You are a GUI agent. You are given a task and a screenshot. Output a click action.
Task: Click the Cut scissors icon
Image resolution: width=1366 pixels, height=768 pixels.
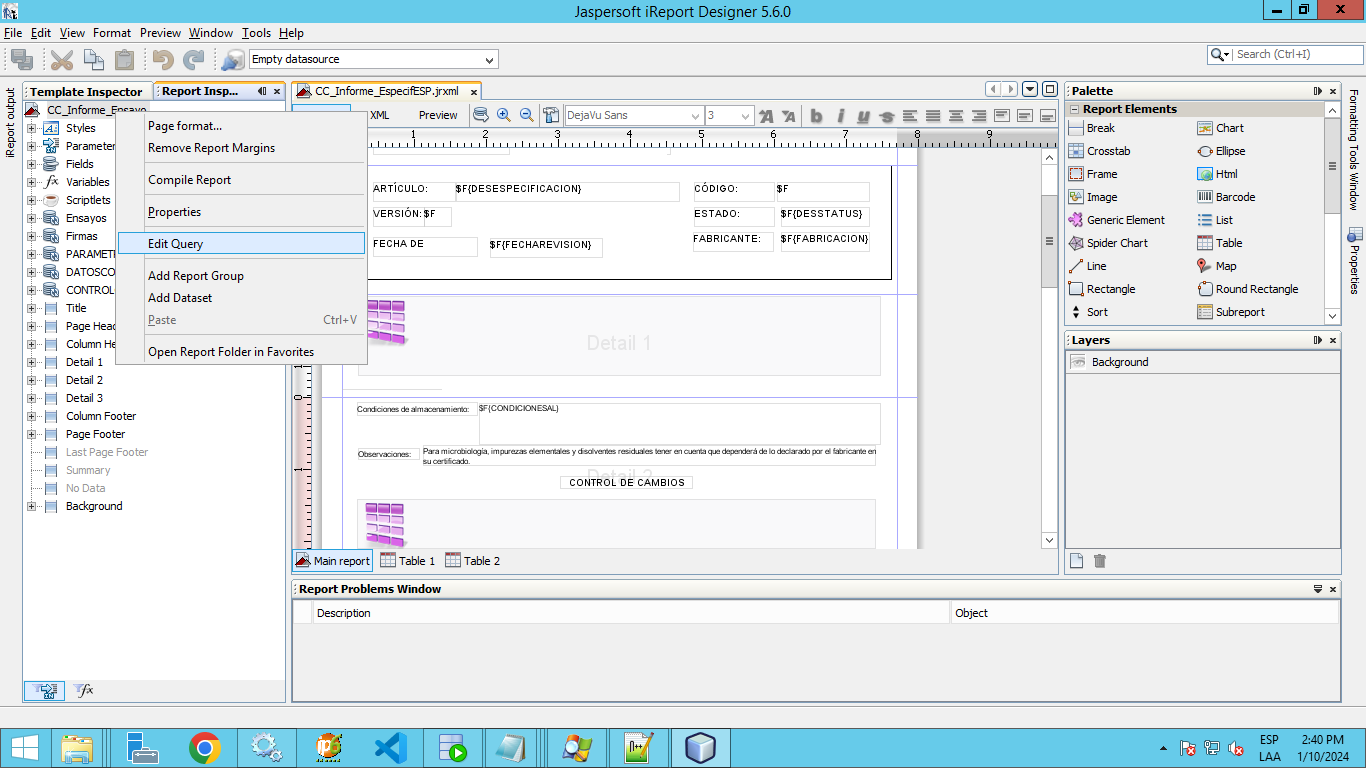[x=62, y=59]
